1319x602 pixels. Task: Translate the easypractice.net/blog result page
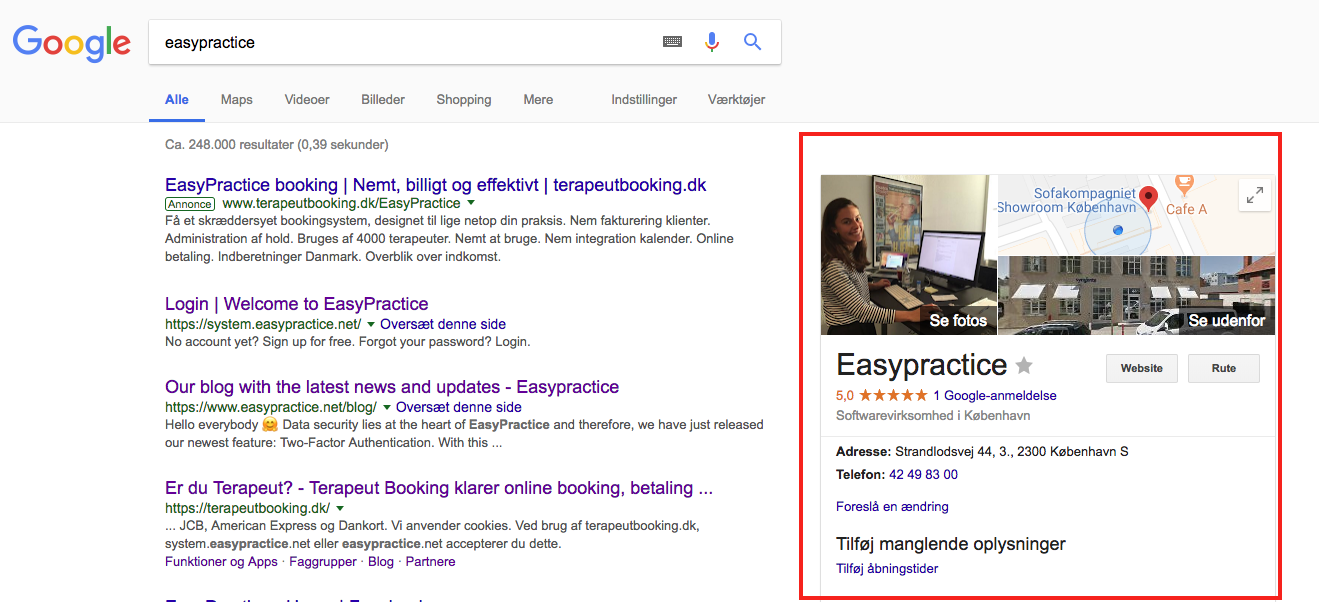(459, 407)
